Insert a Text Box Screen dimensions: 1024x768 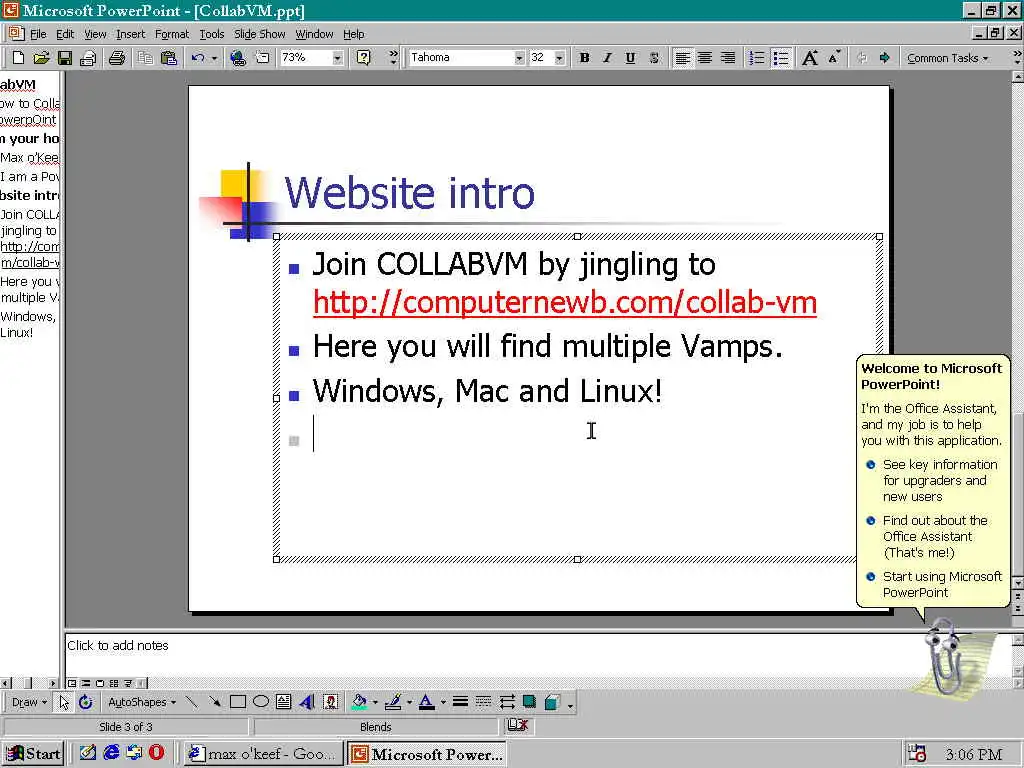tap(283, 702)
